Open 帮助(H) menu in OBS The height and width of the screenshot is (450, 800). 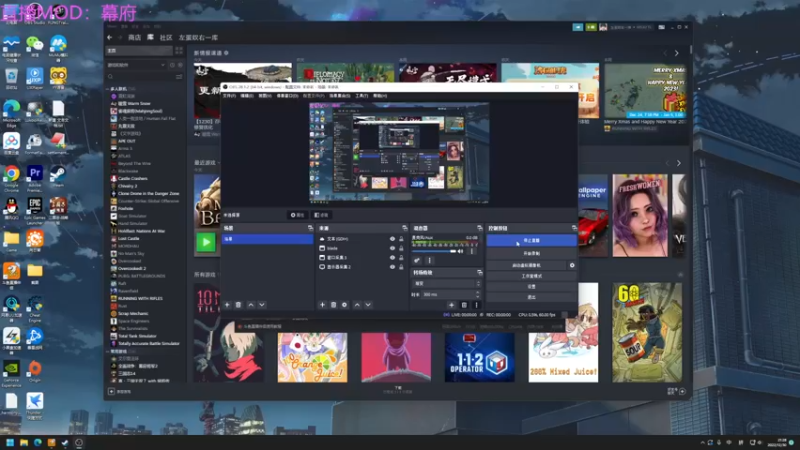click(380, 96)
